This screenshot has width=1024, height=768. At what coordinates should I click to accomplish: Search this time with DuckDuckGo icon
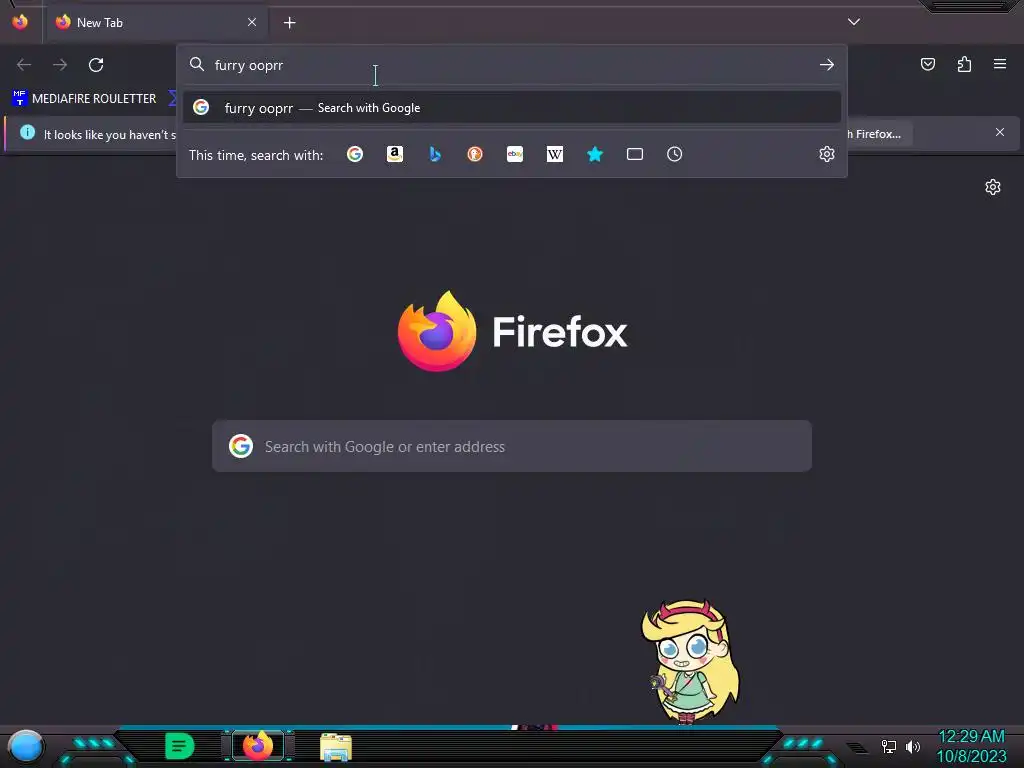[475, 154]
